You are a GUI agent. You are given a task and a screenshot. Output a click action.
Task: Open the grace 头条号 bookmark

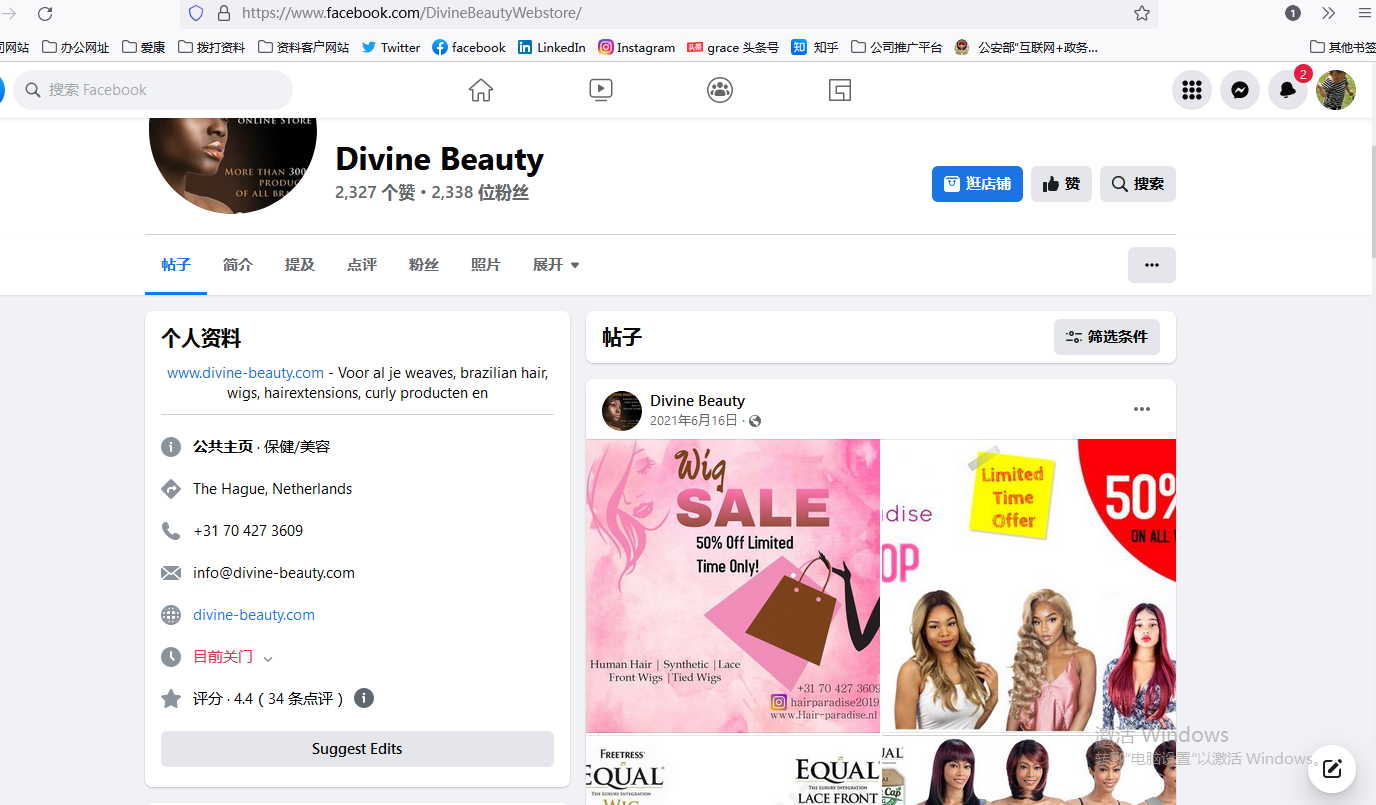point(733,47)
